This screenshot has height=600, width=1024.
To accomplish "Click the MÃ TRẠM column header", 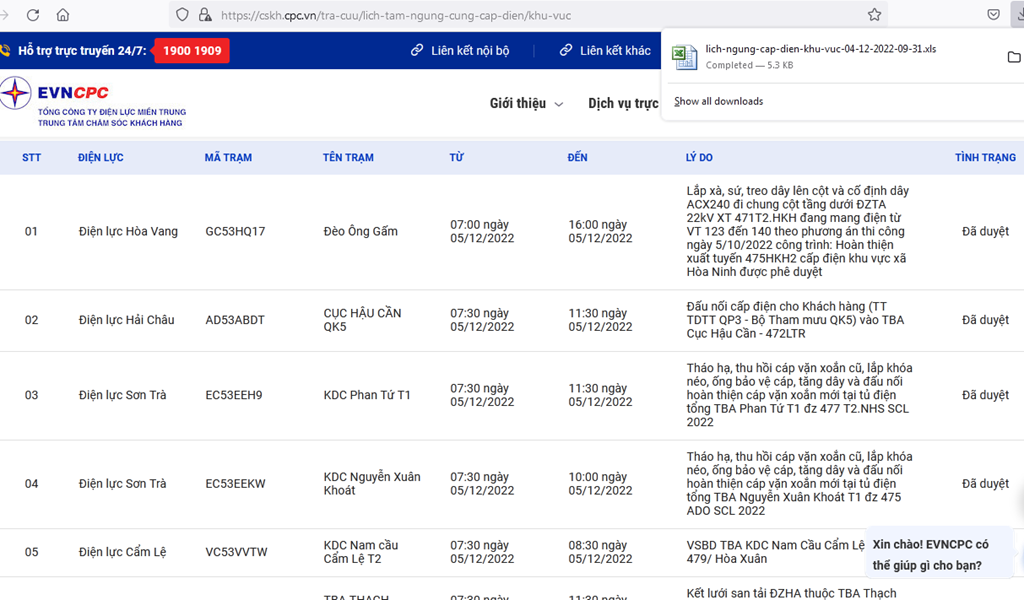I will pos(228,157).
